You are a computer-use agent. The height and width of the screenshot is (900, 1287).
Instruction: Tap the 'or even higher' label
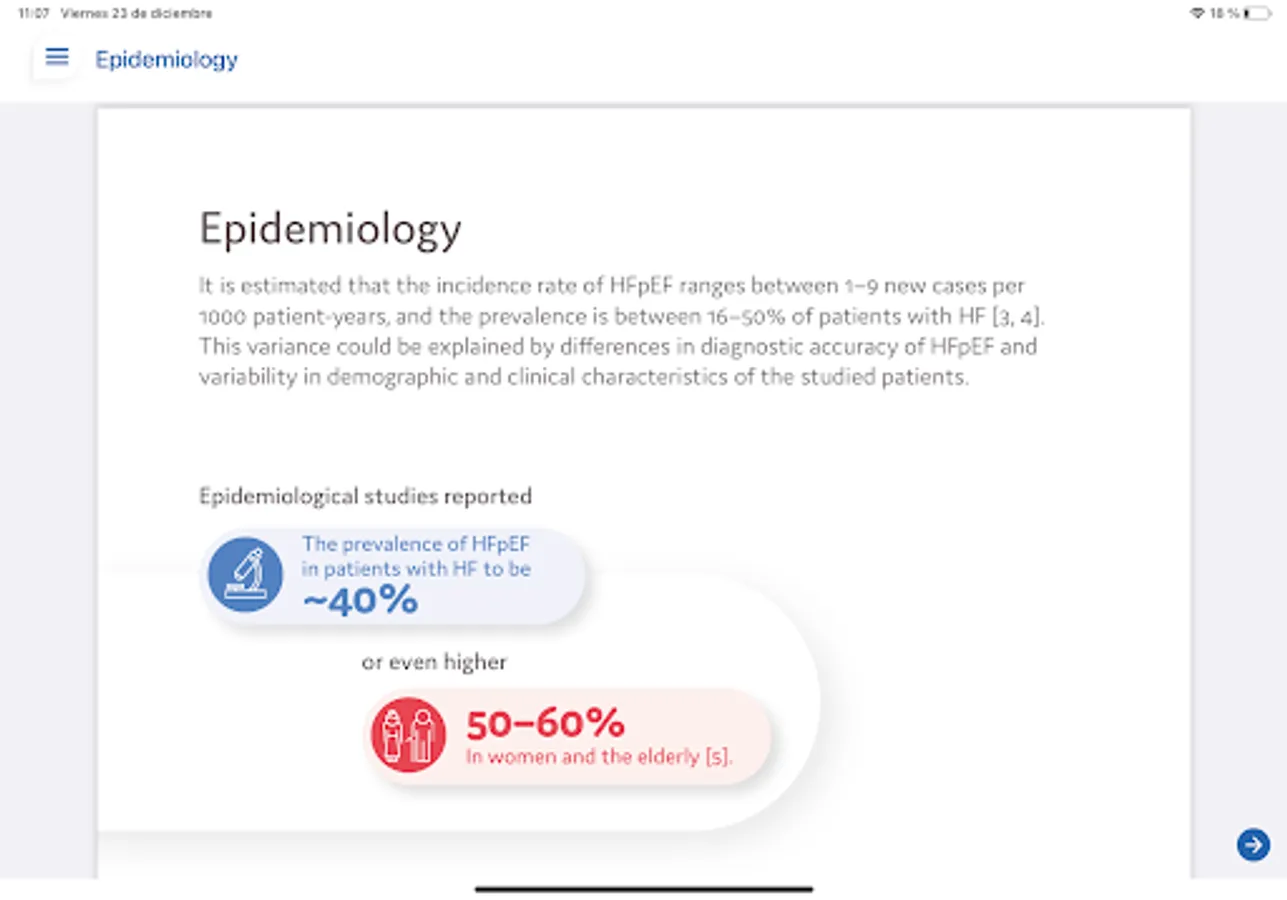tap(434, 662)
